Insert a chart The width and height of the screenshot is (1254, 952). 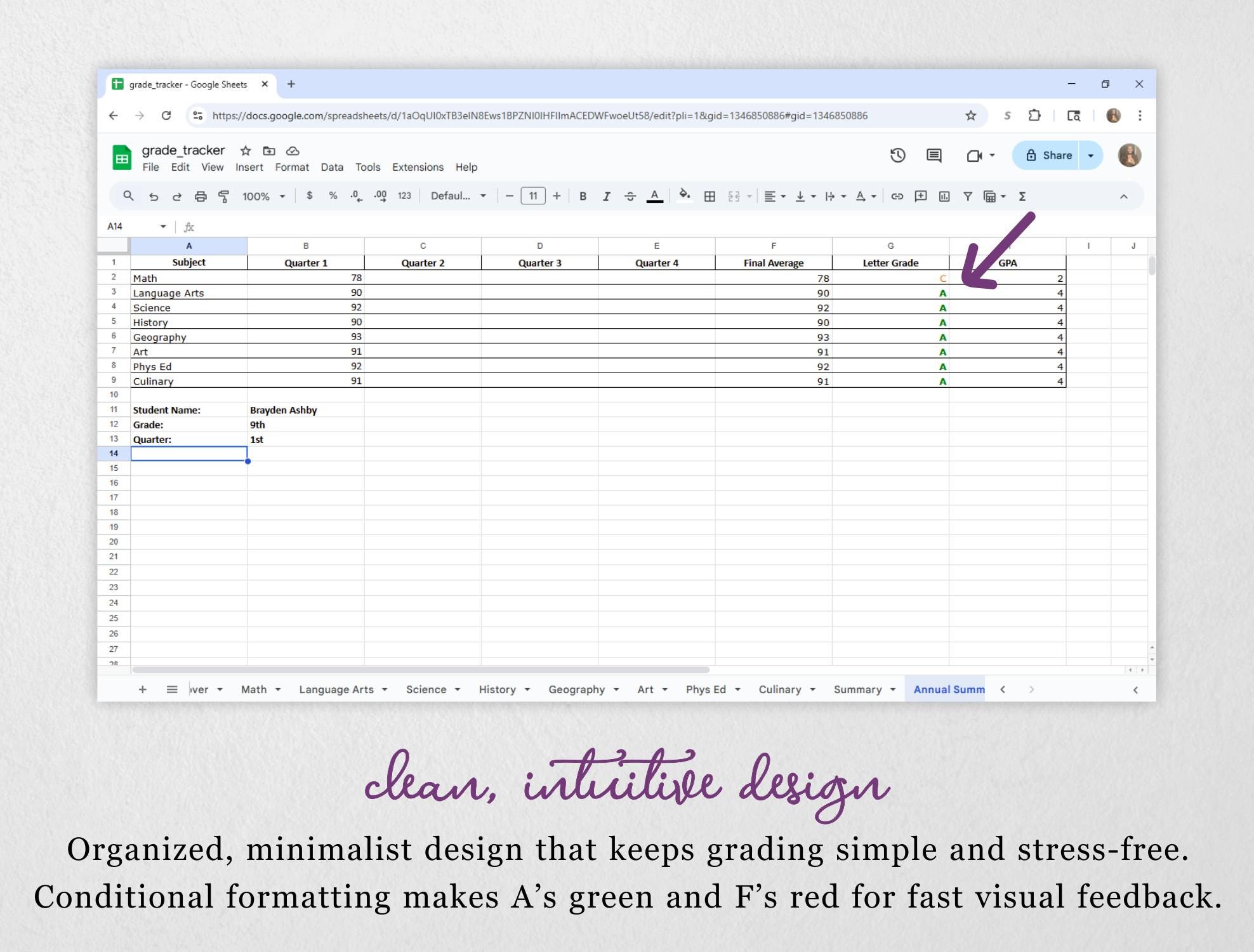tap(944, 197)
